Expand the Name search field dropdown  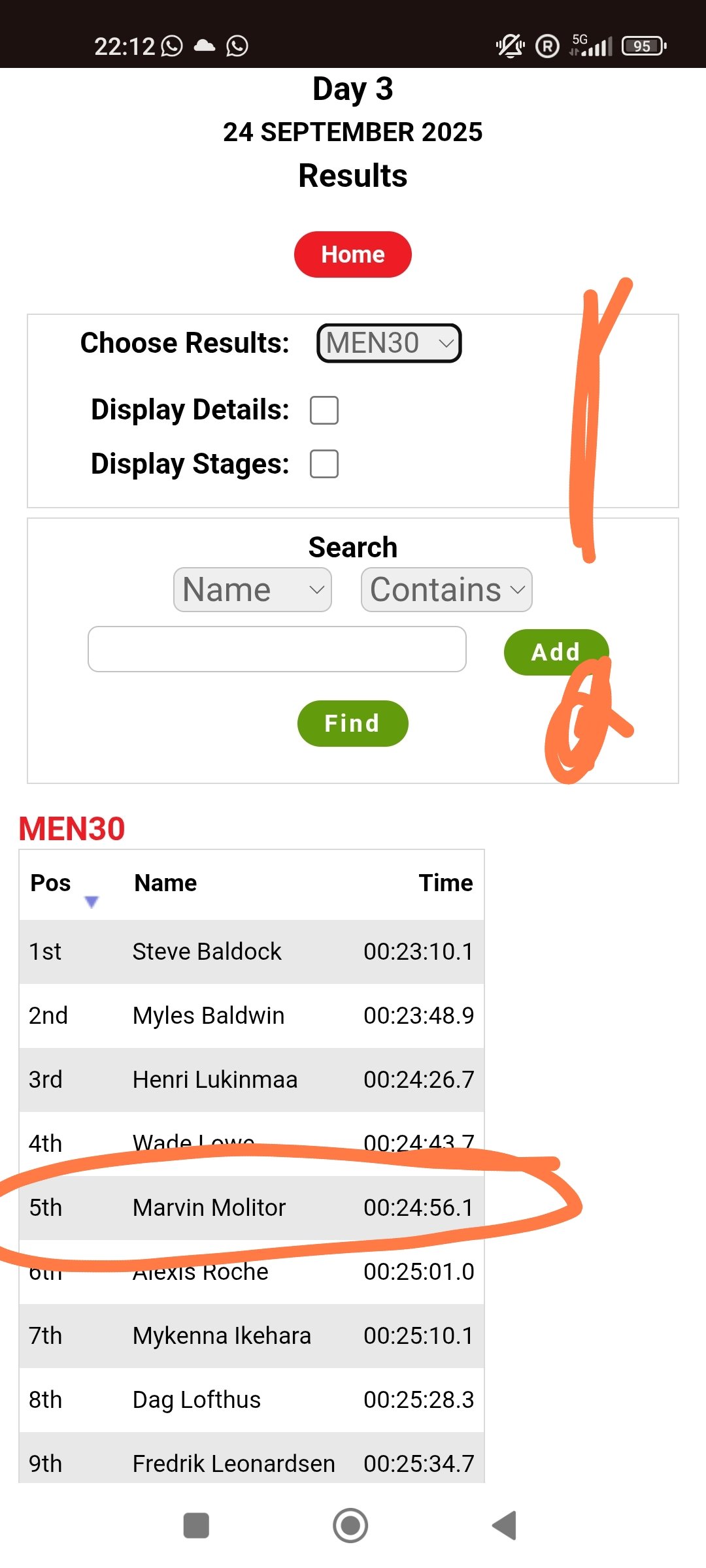tap(252, 590)
